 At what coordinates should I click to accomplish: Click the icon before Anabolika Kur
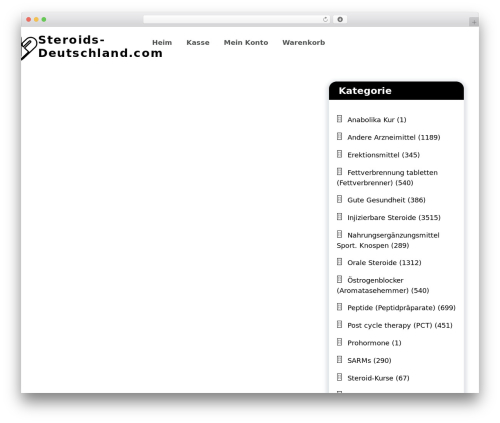(339, 119)
